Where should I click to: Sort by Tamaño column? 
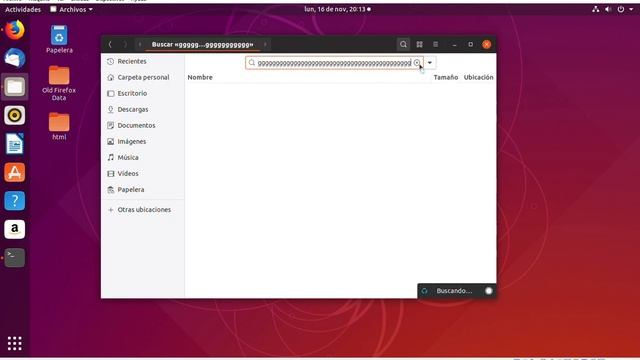click(445, 77)
